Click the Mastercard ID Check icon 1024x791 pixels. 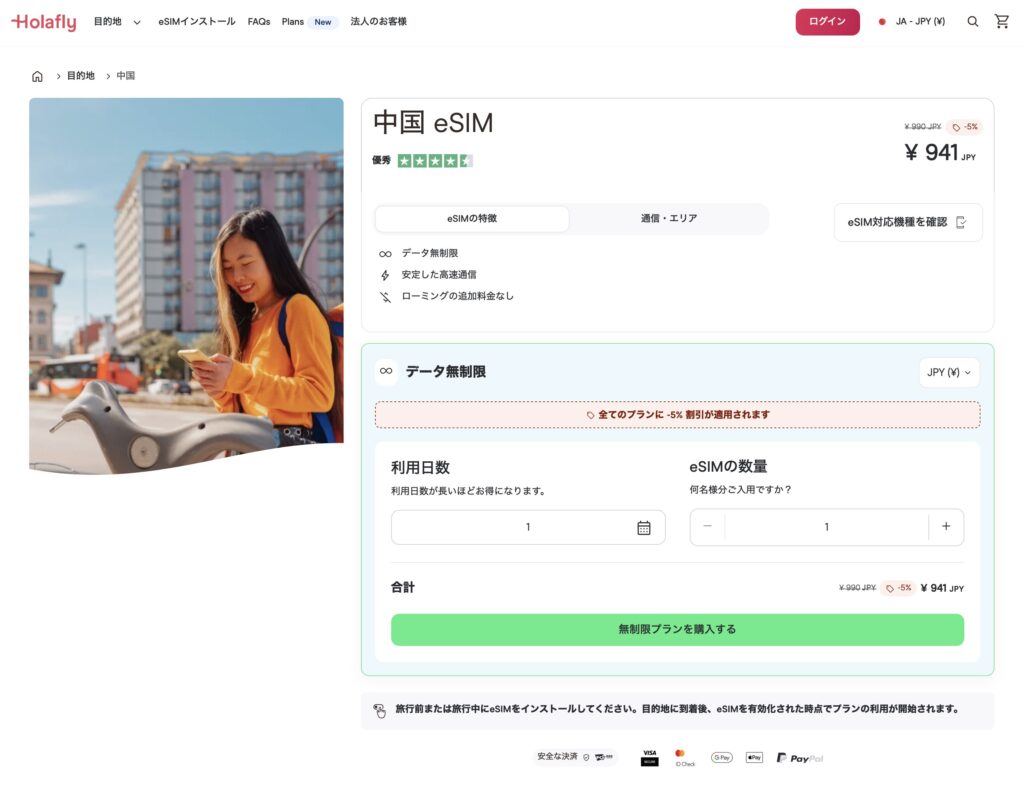[x=684, y=757]
